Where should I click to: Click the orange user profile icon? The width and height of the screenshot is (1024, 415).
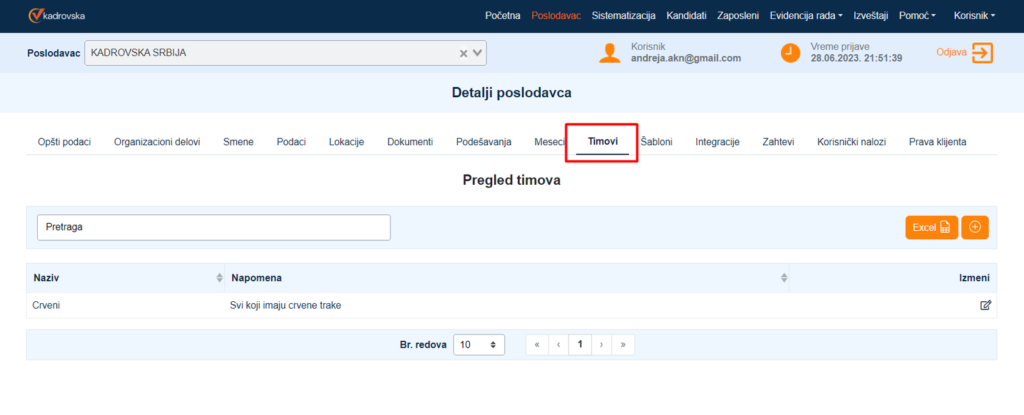[x=609, y=53]
